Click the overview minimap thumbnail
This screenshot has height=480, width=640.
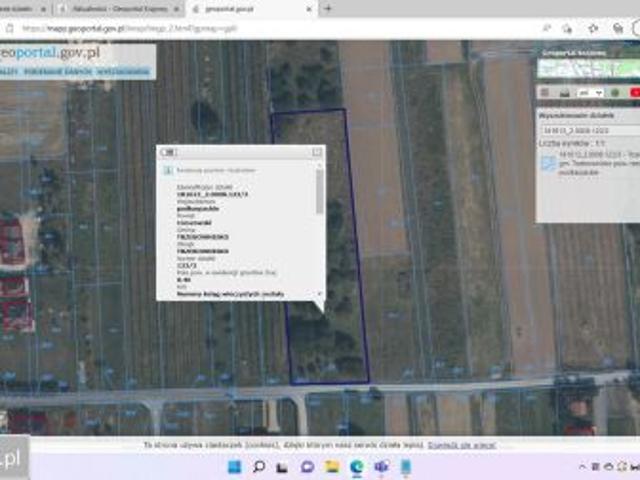[587, 69]
